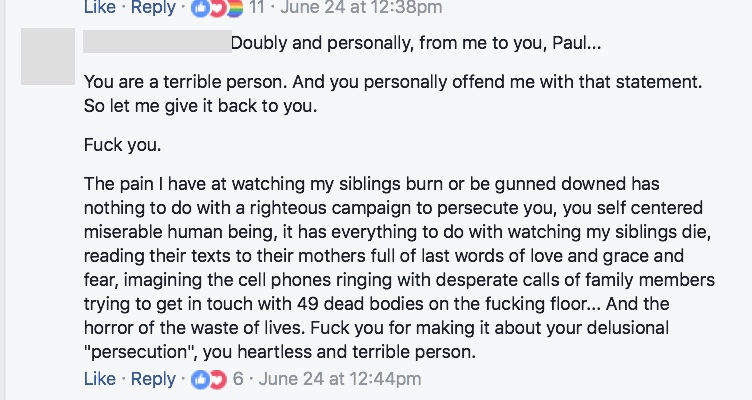This screenshot has width=752, height=400.
Task: Click the red heart reaction icon beside 11
Action: pyautogui.click(x=216, y=8)
